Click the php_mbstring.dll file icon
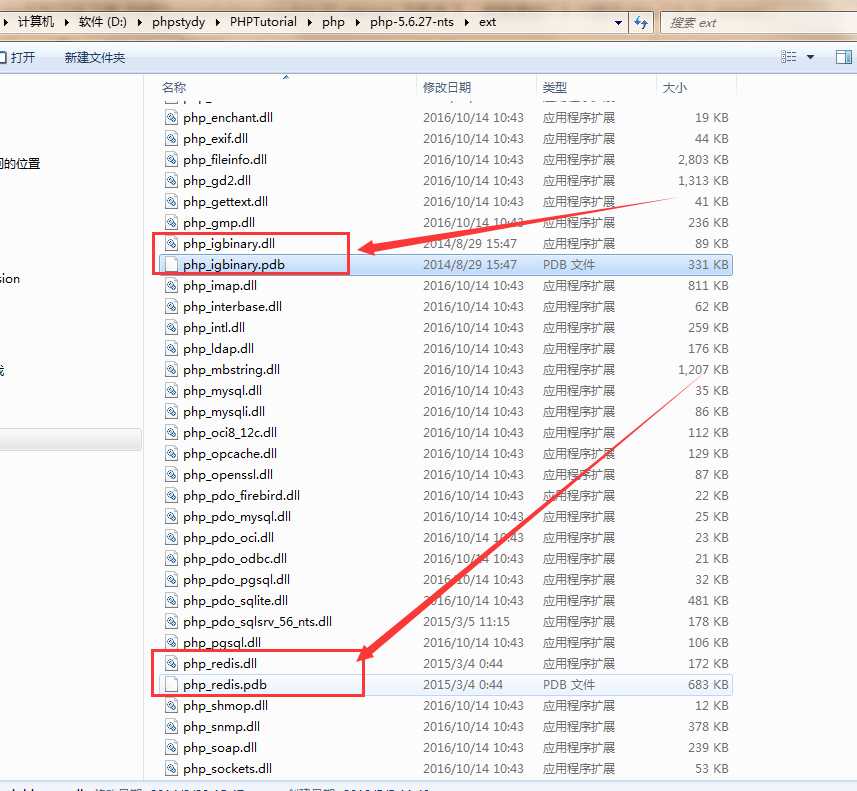The height and width of the screenshot is (791, 857). point(172,370)
